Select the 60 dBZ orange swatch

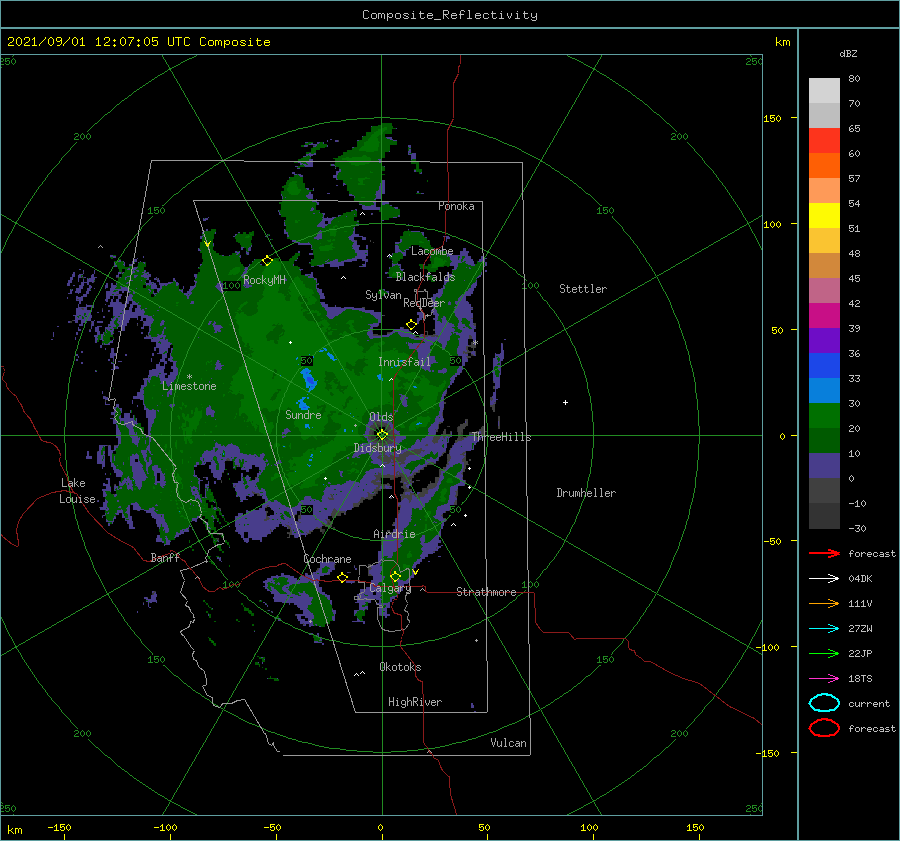click(824, 165)
